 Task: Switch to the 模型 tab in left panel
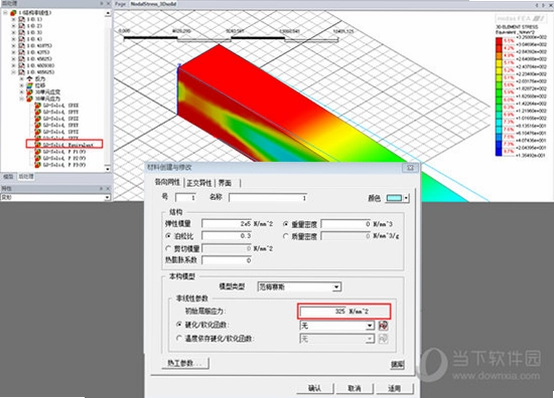point(8,176)
